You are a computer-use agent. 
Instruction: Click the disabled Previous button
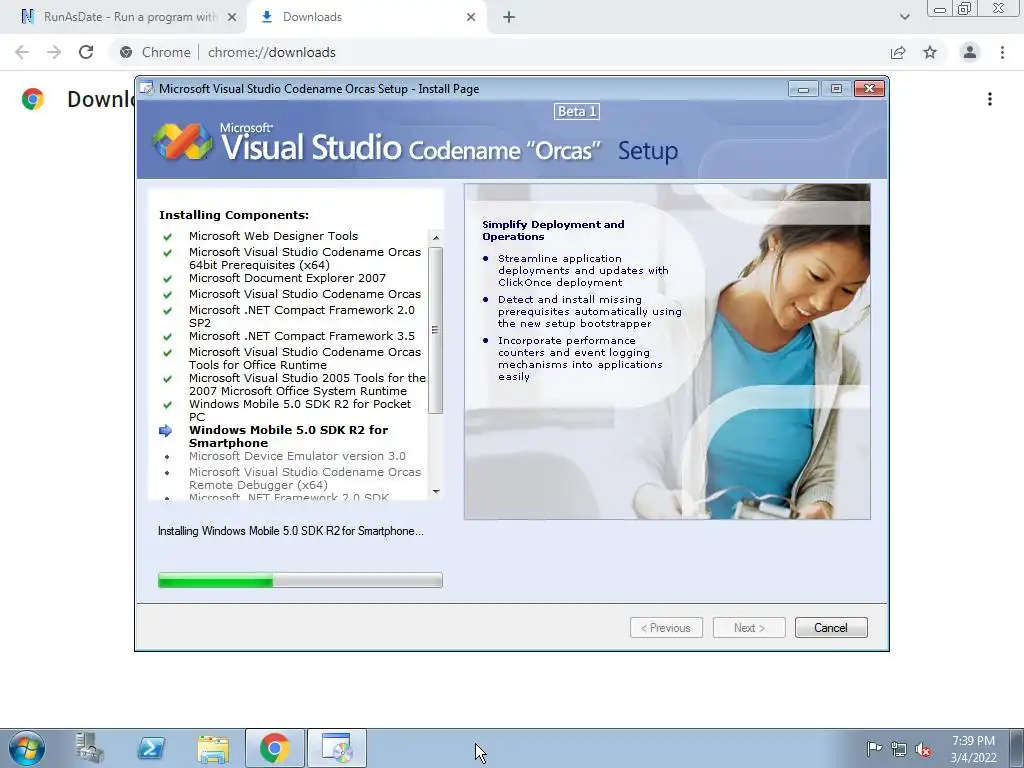pos(666,628)
